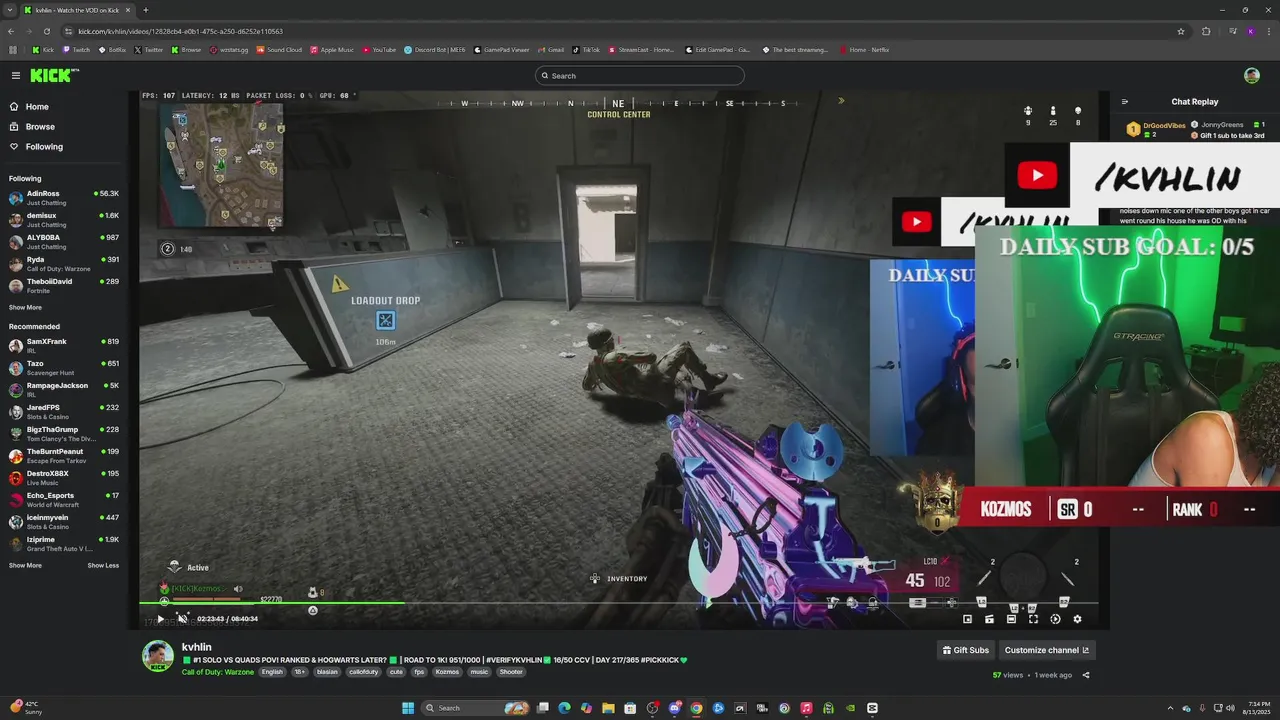The image size is (1280, 720).
Task: Open File Explorer from taskbar
Action: pos(608,708)
